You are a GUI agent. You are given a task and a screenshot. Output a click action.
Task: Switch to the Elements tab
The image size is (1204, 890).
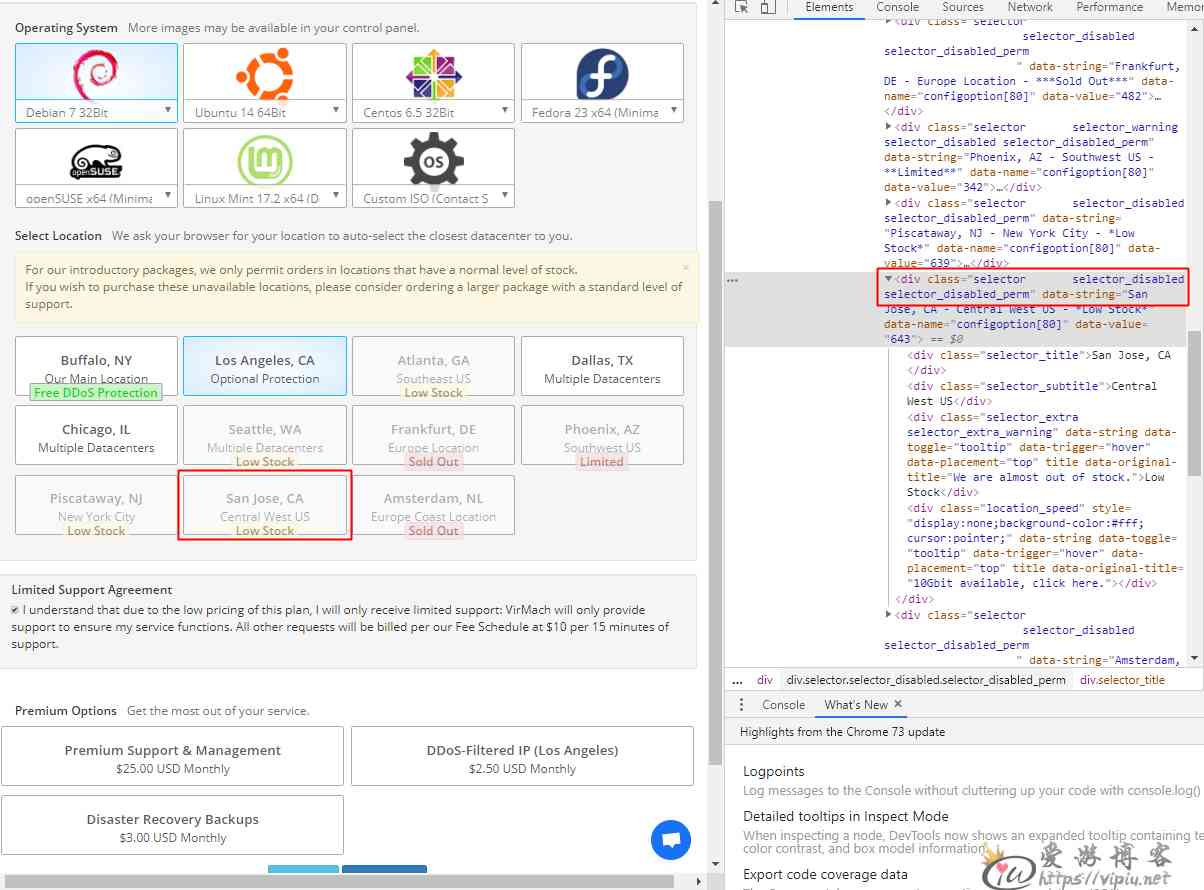829,7
